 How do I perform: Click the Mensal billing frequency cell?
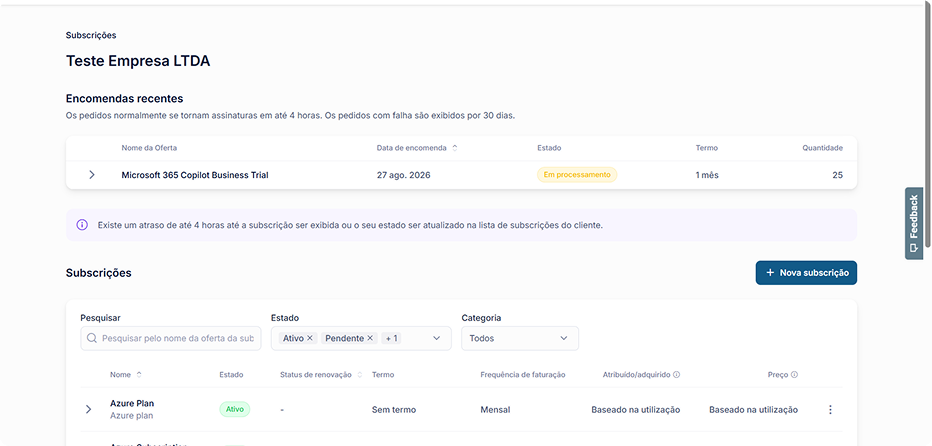tap(495, 410)
